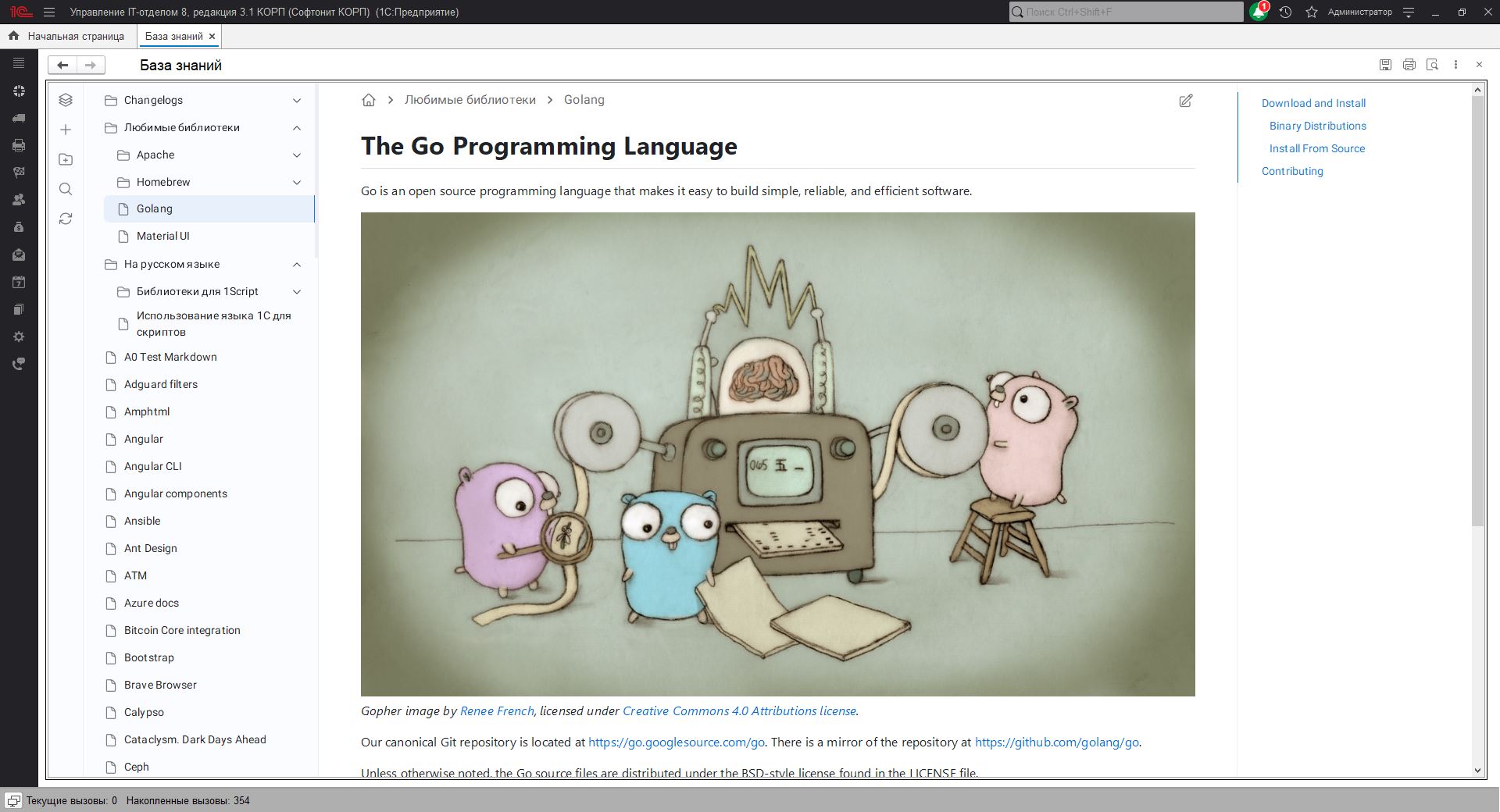Collapse the Любимые библиотеки folder chevron
The width and height of the screenshot is (1500, 812).
pos(297,128)
